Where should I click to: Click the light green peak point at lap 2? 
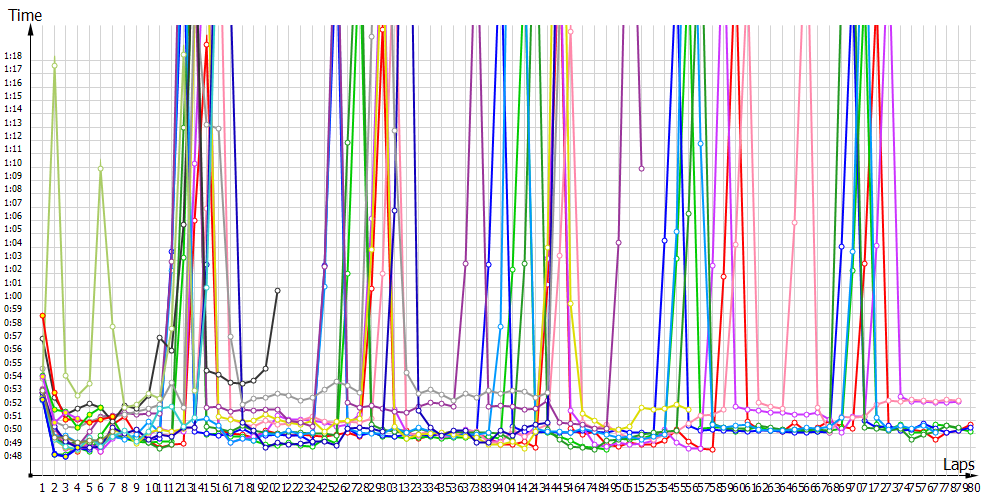[x=54, y=65]
